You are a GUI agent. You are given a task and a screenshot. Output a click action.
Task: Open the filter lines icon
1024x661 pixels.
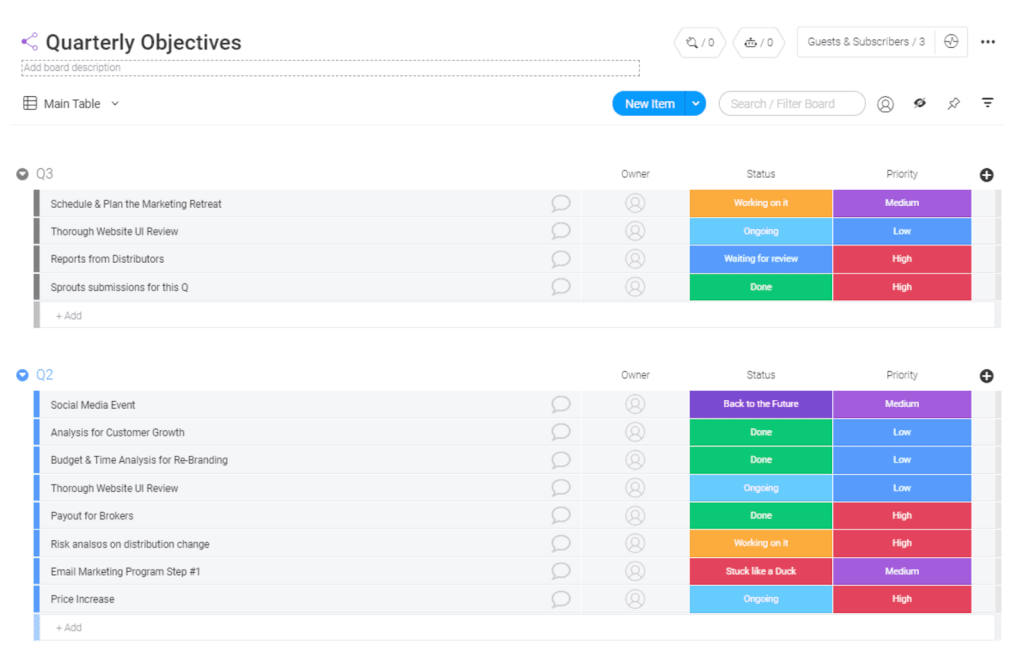click(x=987, y=103)
